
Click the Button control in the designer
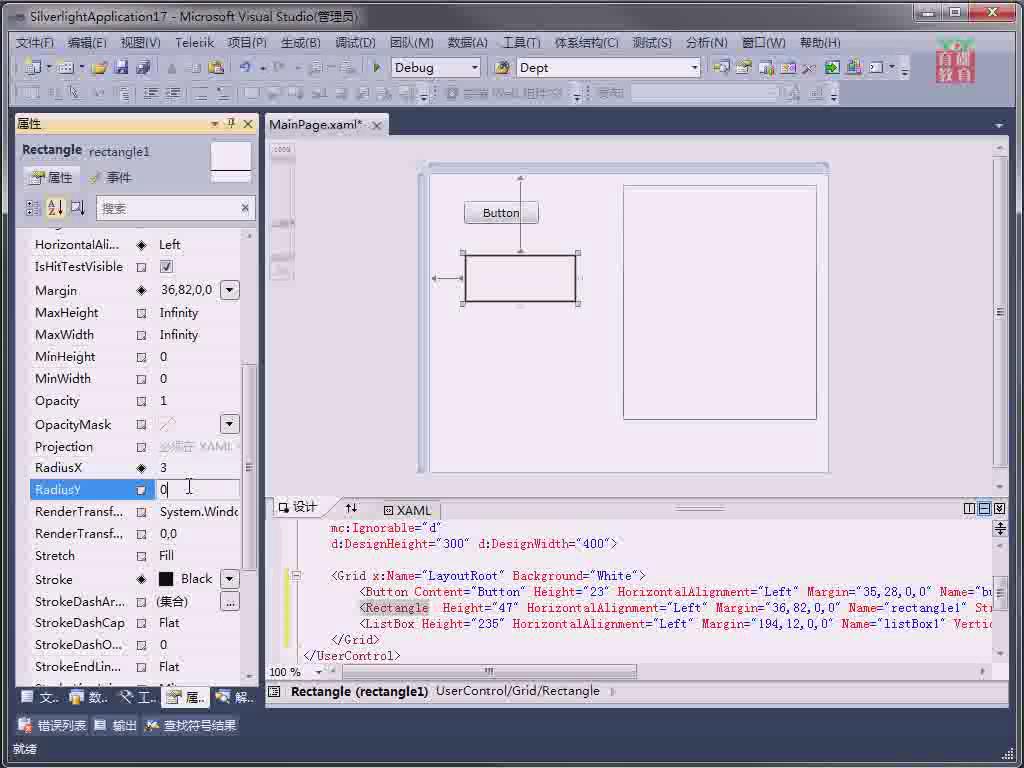click(501, 213)
